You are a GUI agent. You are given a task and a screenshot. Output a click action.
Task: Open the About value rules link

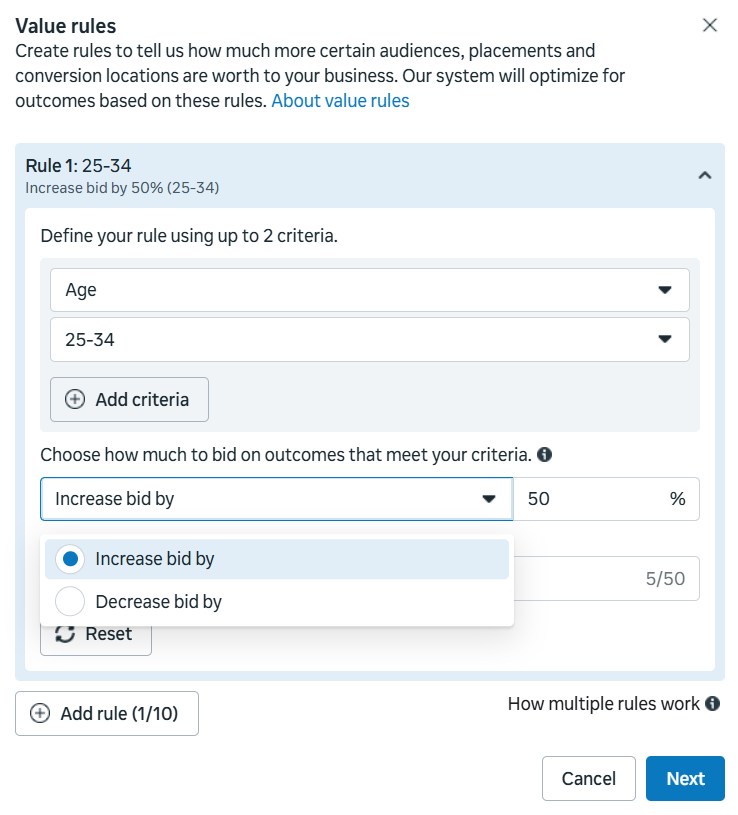click(340, 101)
